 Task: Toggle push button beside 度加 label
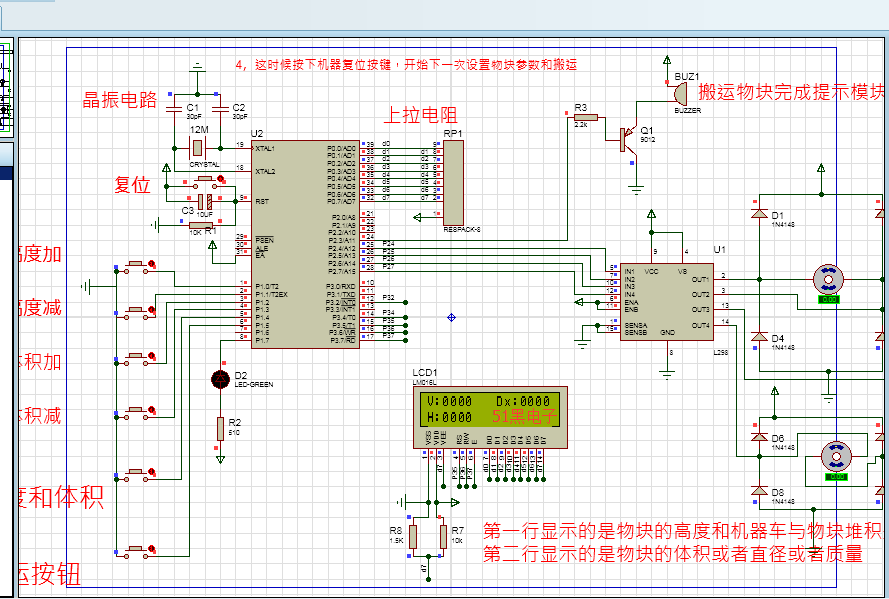click(x=137, y=266)
